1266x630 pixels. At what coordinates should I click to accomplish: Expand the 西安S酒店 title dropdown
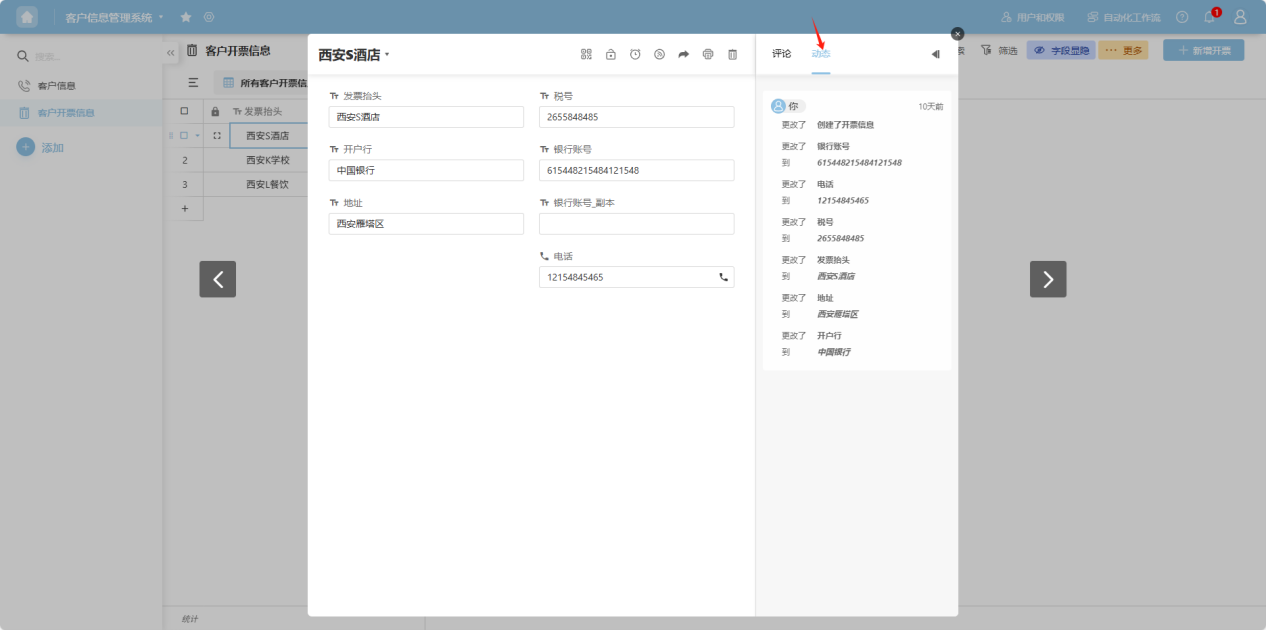point(387,55)
